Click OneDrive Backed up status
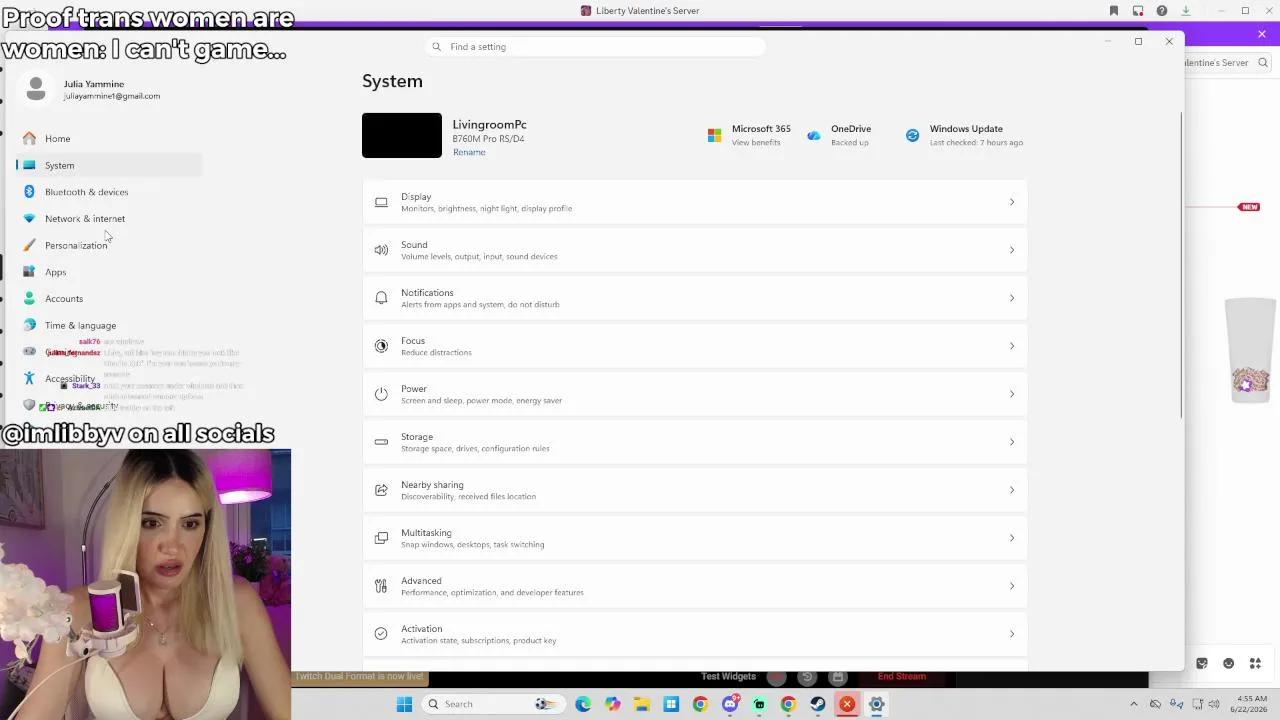1280x720 pixels. pos(850,143)
